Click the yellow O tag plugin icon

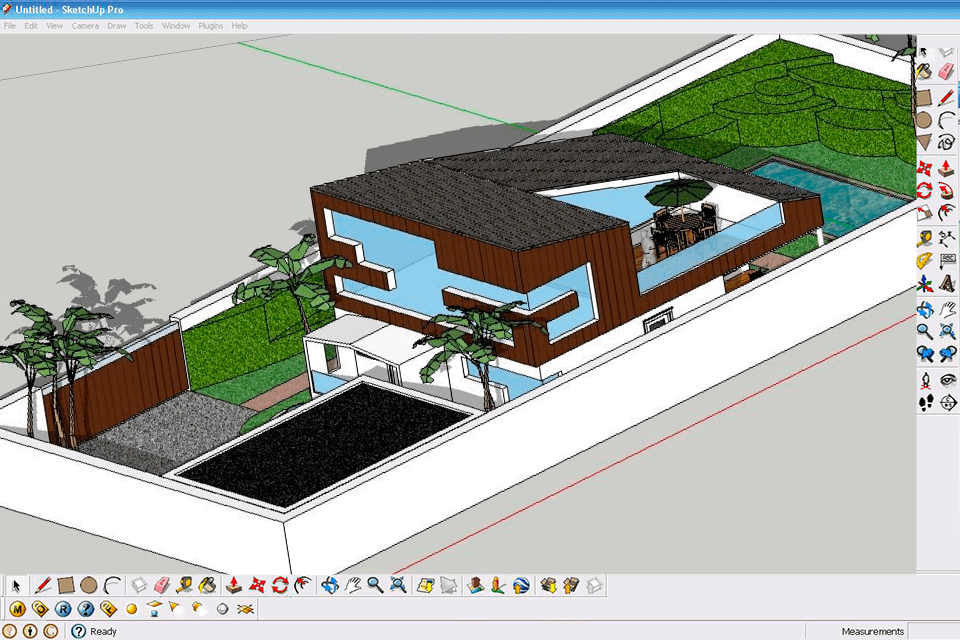point(40,609)
